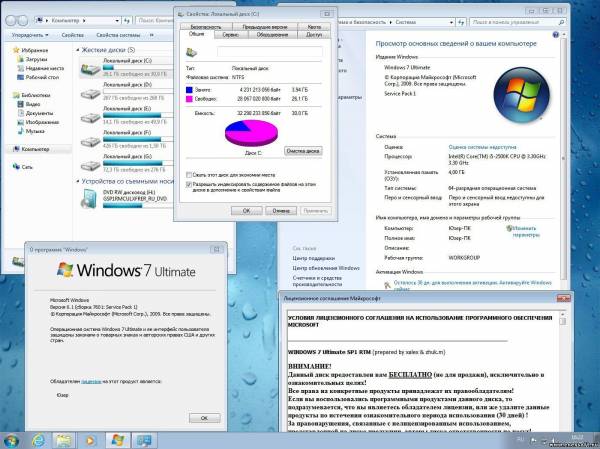Screen dimensions: 600x449
Task: Click disk C usage pie chart
Action: (x=251, y=132)
